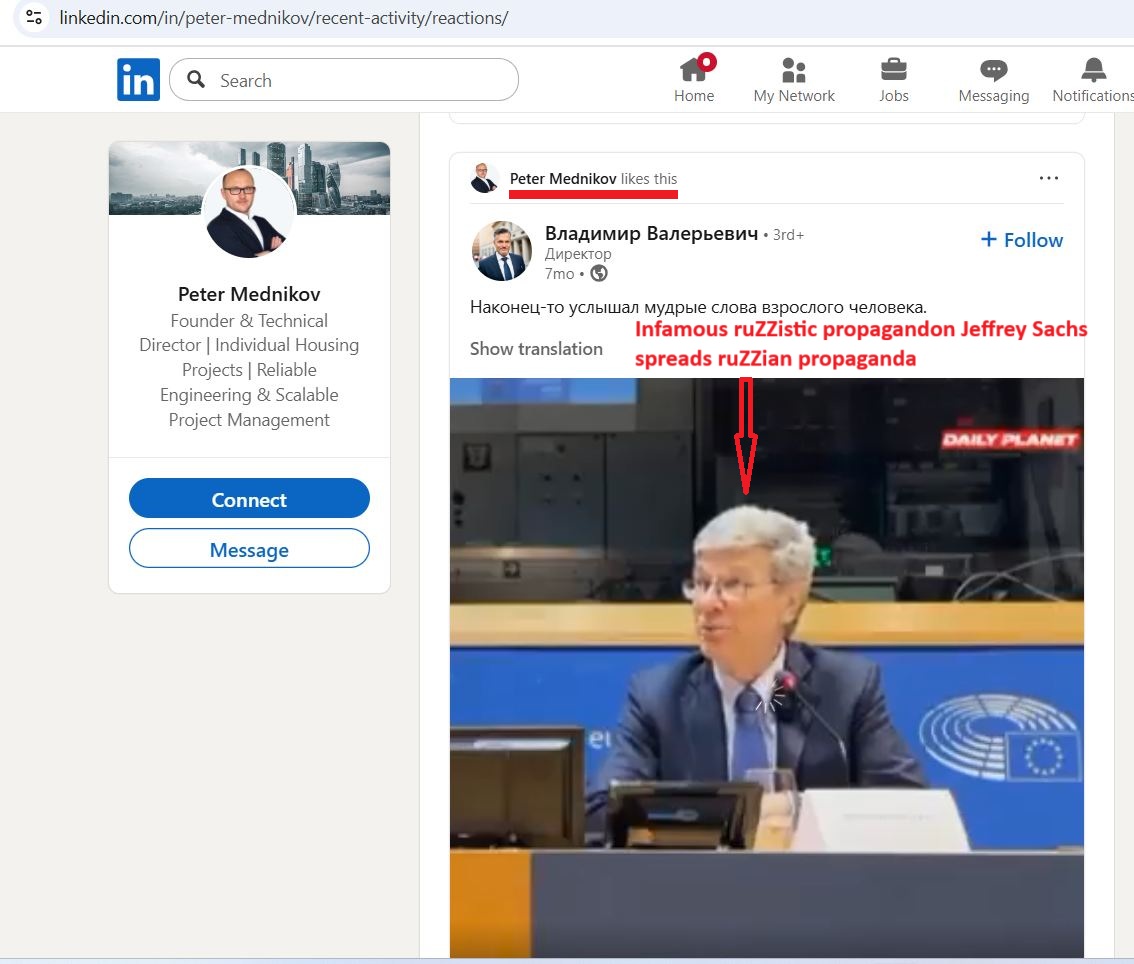Click the globe visibility icon on post
Viewport: 1134px width, 964px height.
coord(599,273)
